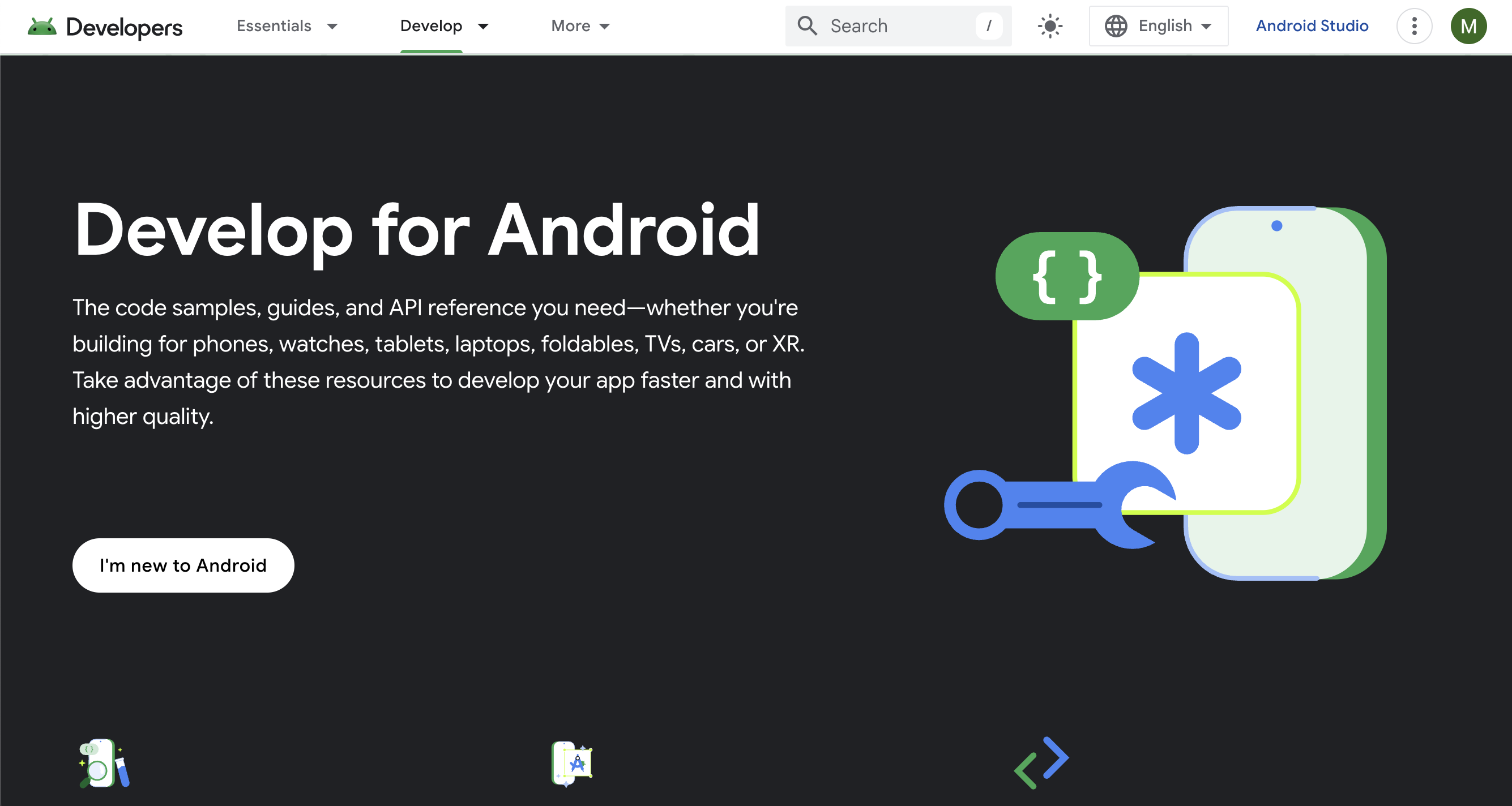Click the I'm new to Android button
The image size is (1512, 806).
pos(183,565)
